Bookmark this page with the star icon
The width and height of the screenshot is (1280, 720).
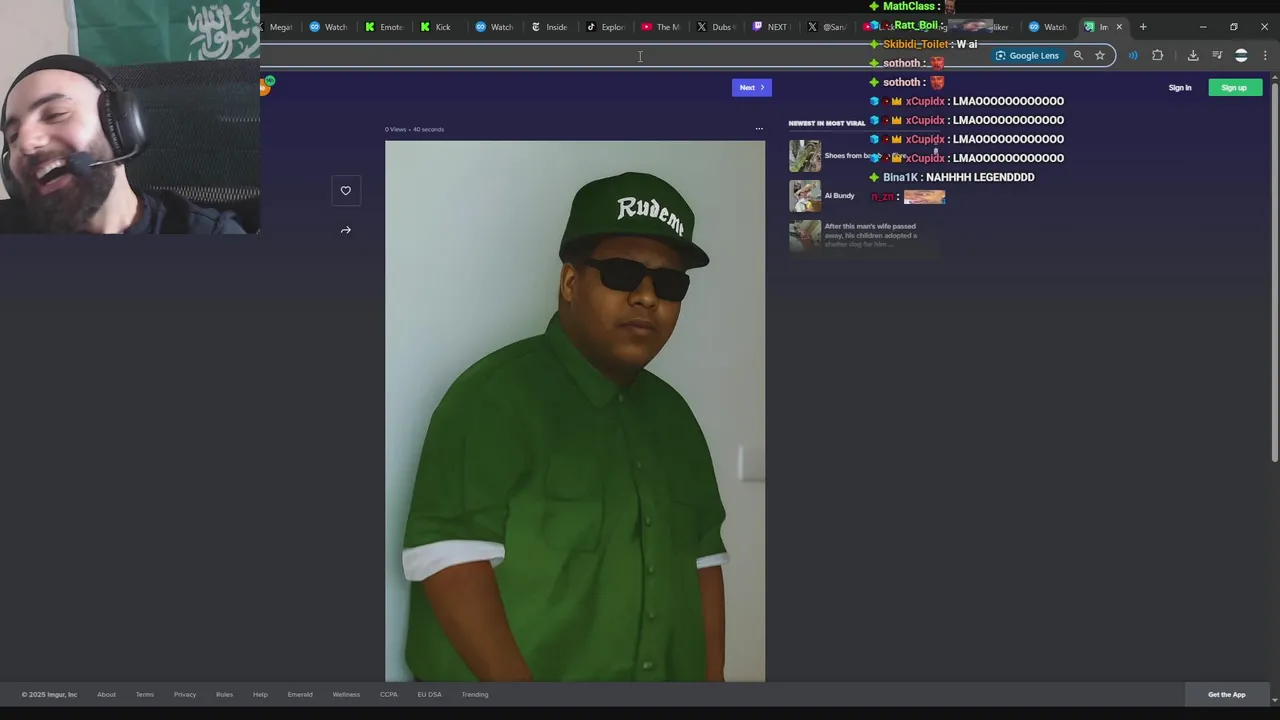tap(1100, 56)
